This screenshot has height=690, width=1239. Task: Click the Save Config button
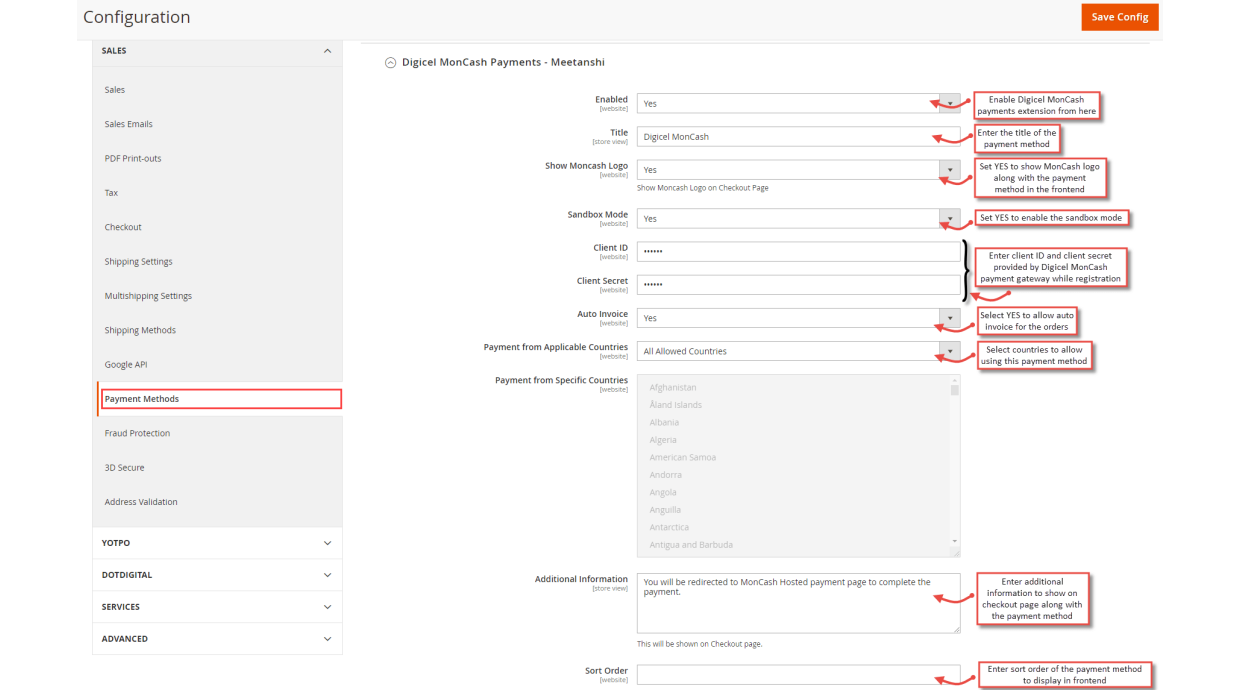(x=1120, y=17)
